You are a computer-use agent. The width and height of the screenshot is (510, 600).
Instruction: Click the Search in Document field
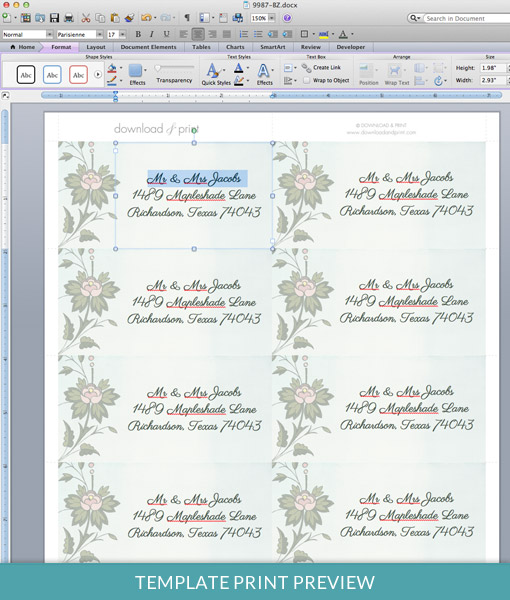(x=466, y=18)
